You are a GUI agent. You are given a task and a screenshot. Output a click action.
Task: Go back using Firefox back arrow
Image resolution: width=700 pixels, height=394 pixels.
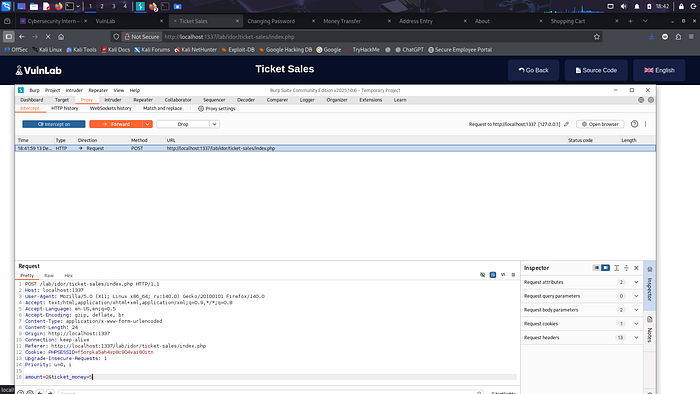point(22,37)
